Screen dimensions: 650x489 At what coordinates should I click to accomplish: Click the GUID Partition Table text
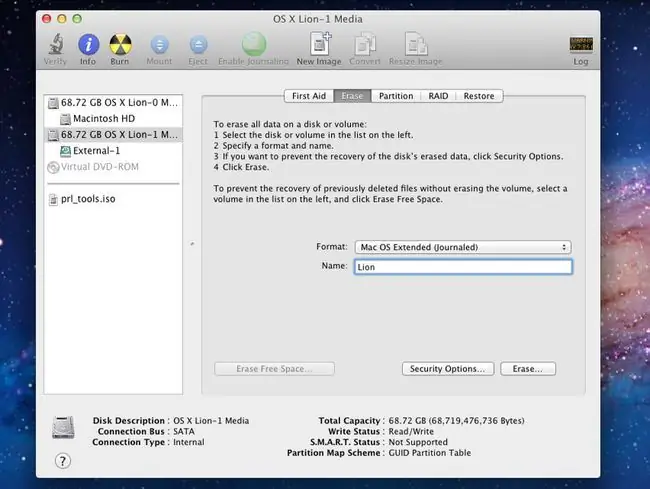[x=429, y=453]
